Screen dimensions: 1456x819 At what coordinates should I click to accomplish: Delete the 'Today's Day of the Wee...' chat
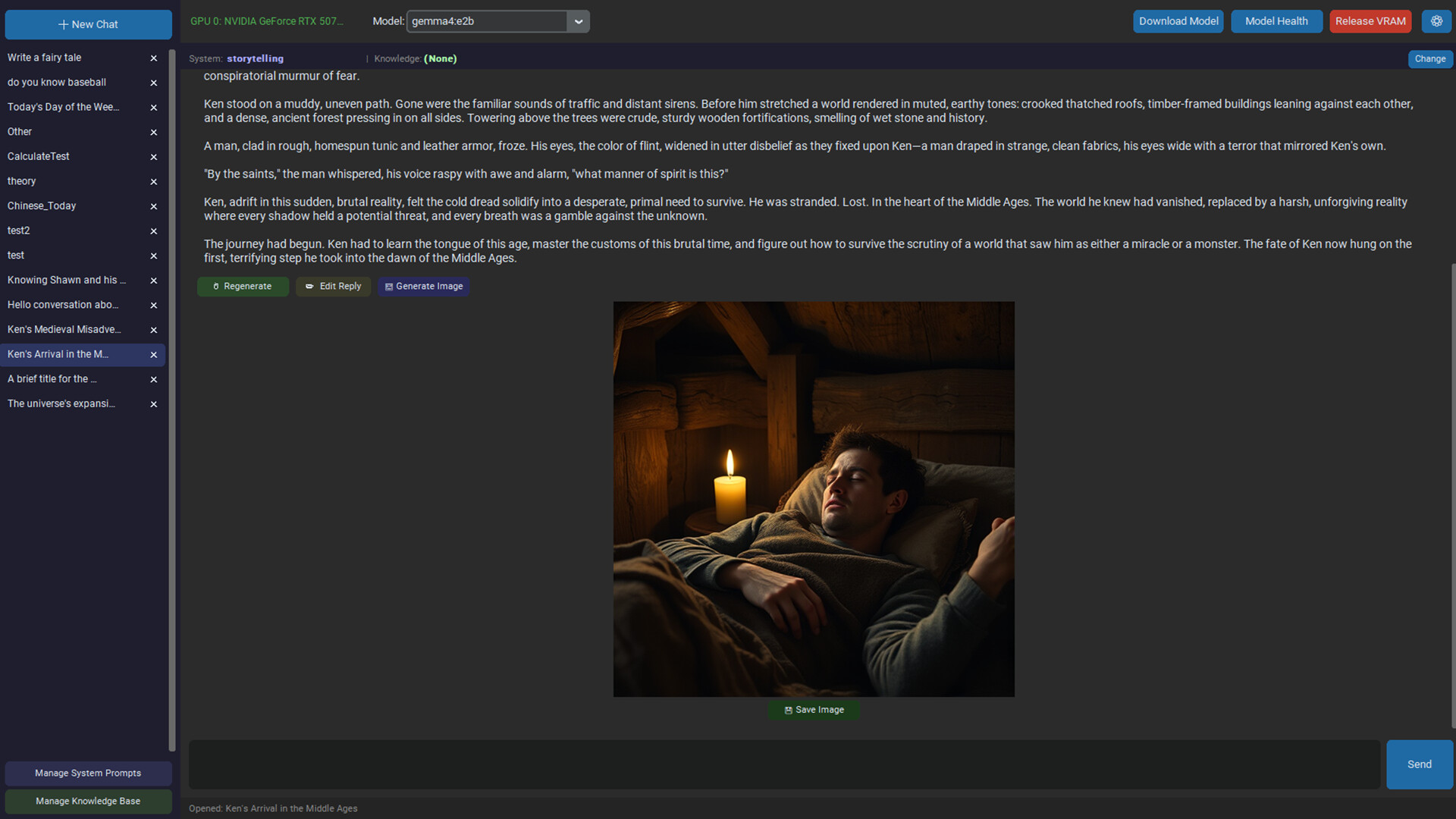point(154,108)
